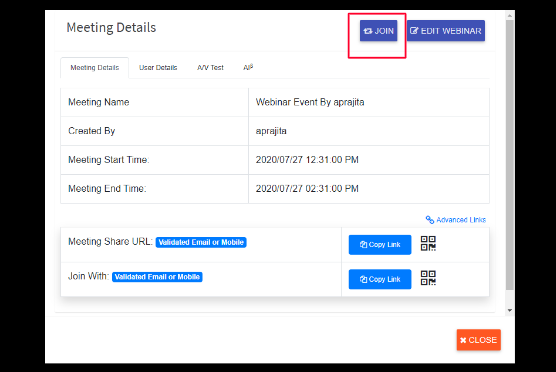Copy the Join With link

380,279
